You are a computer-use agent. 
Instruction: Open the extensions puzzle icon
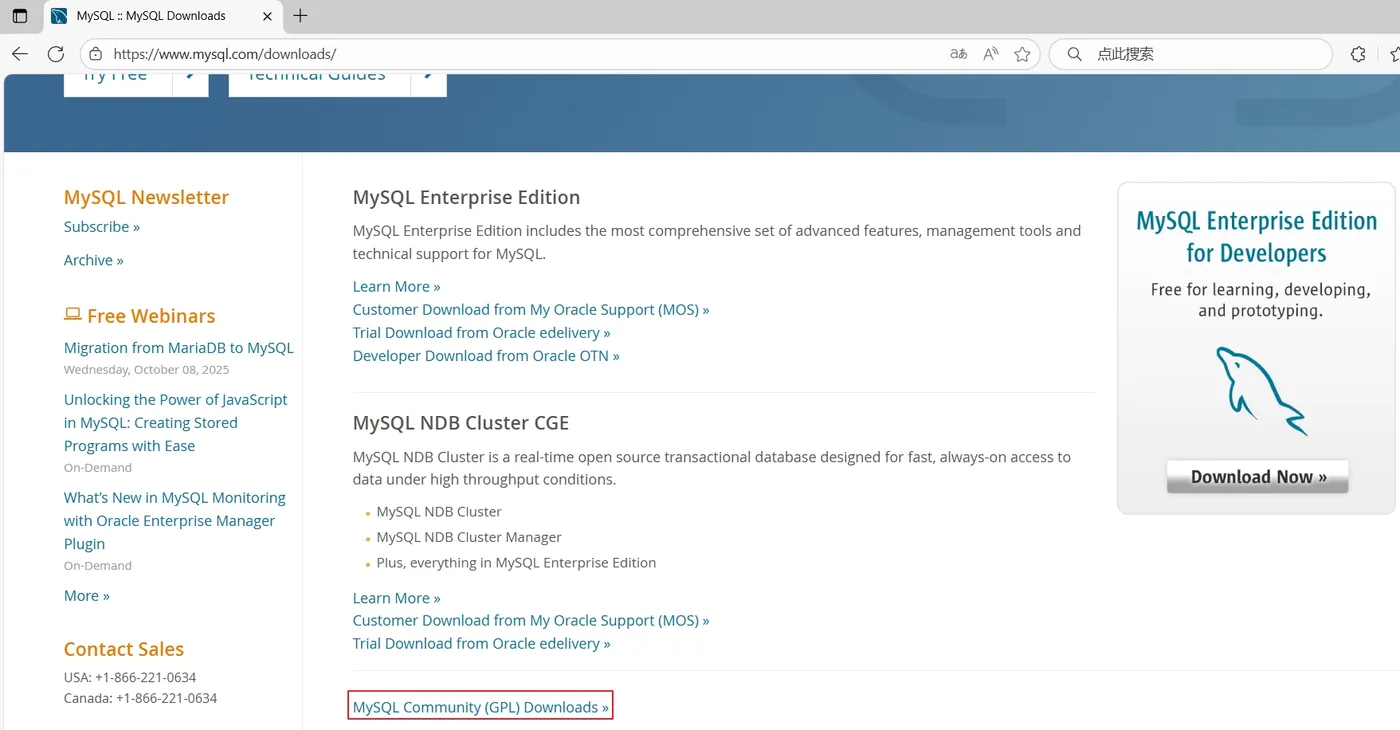pos(1358,54)
